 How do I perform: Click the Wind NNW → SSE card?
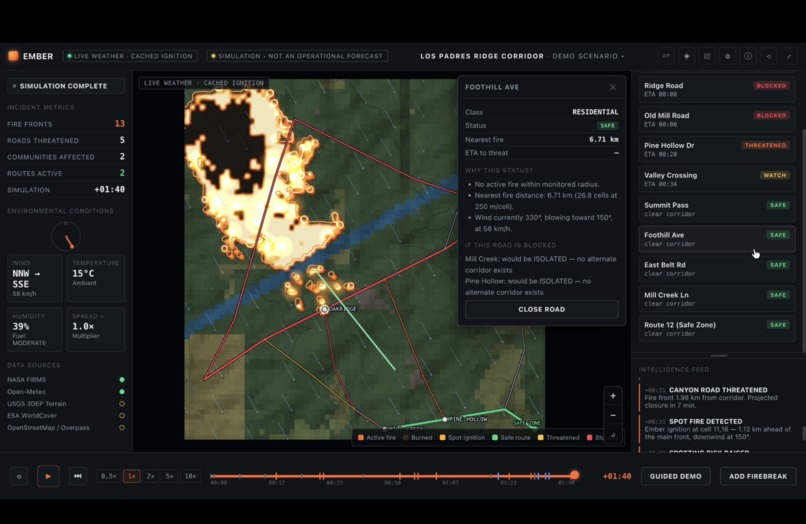coord(34,278)
